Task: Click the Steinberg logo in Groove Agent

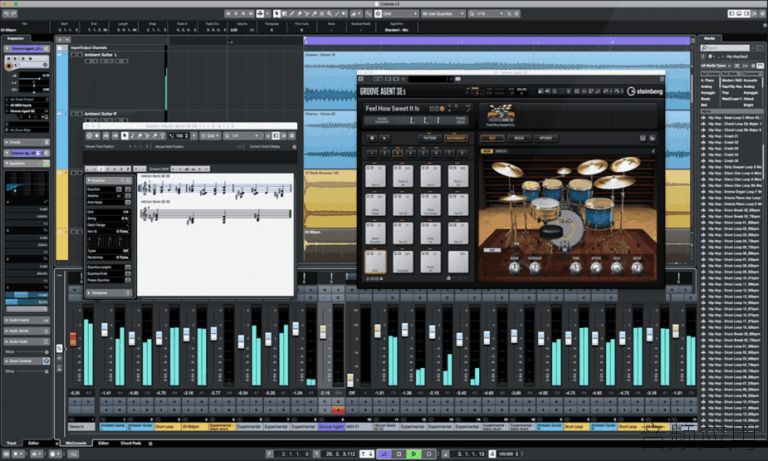Action: [645, 91]
